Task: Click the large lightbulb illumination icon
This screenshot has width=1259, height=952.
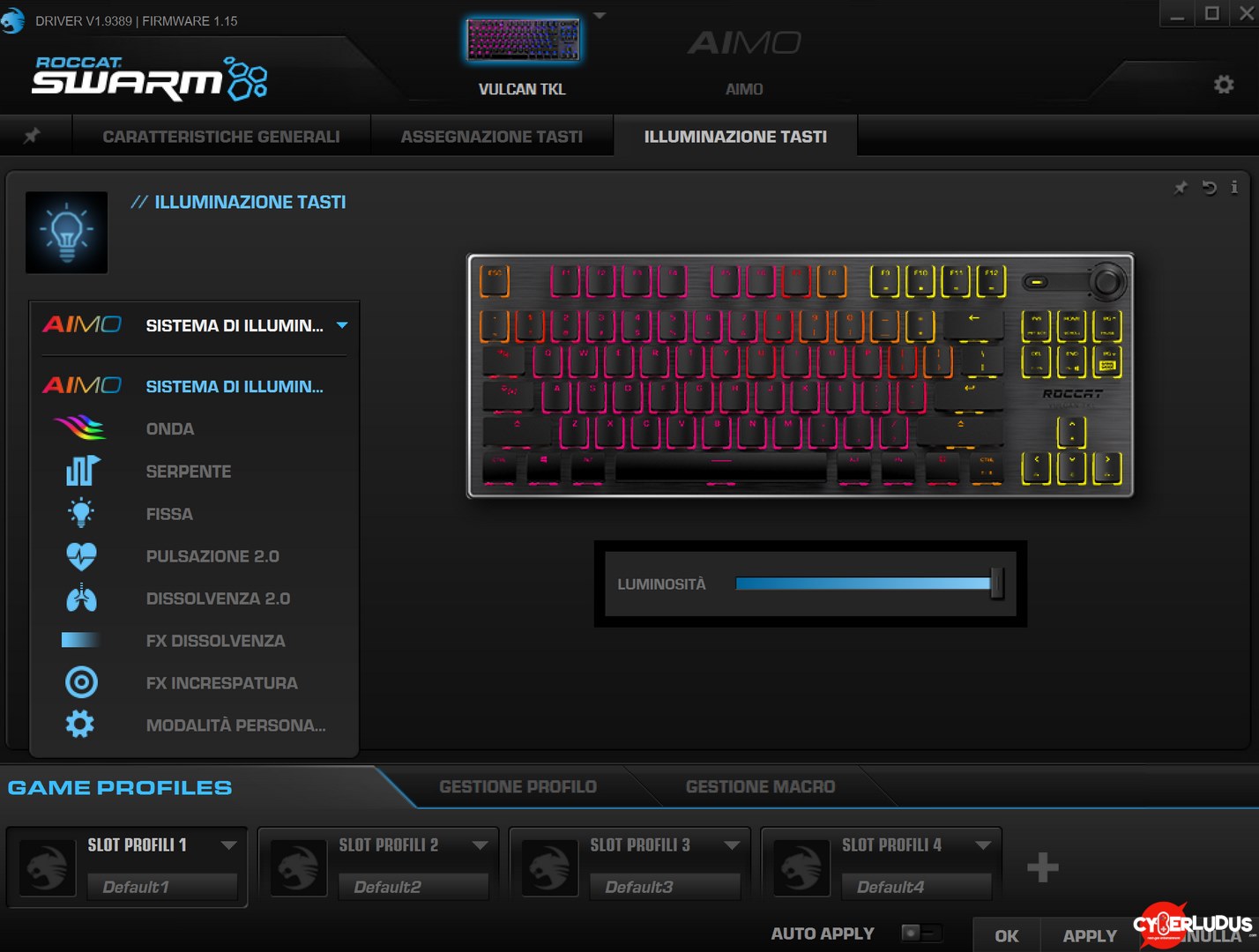Action: point(67,233)
